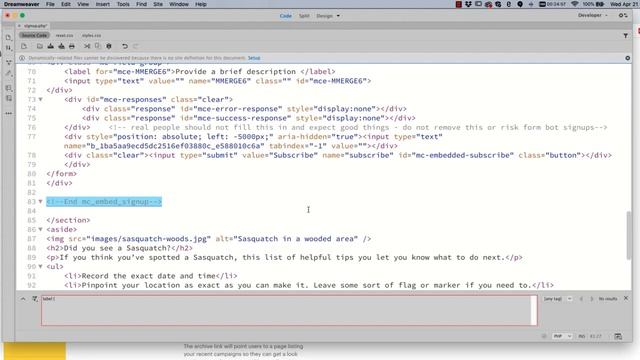The height and width of the screenshot is (360, 640).
Task: Go to previous find result arrow
Action: point(581,299)
